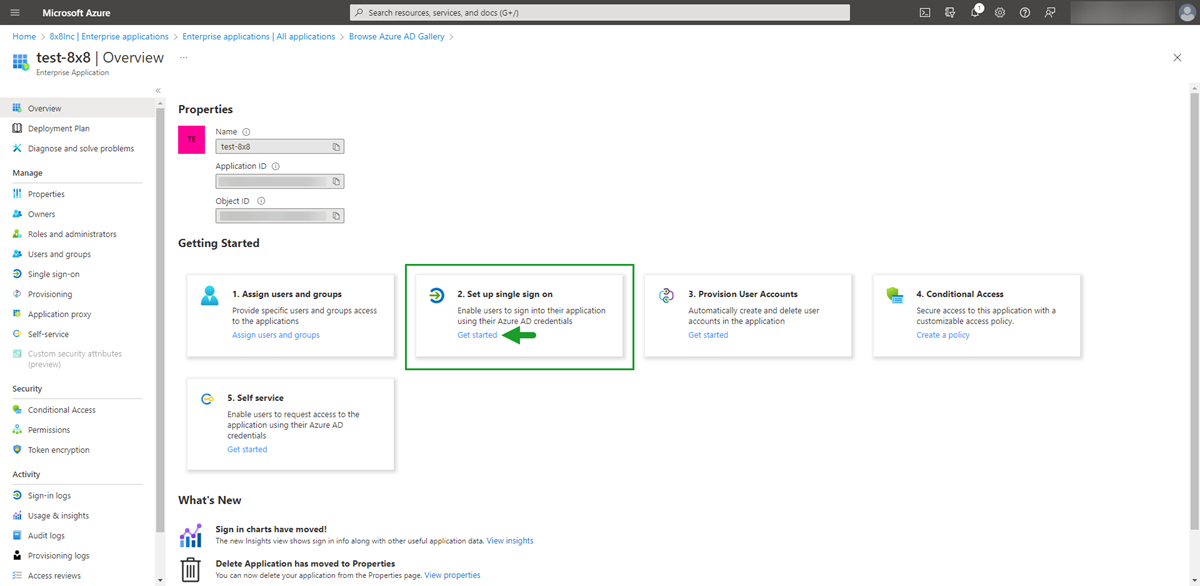1200x586 pixels.
Task: Click the notifications bell icon
Action: [976, 12]
